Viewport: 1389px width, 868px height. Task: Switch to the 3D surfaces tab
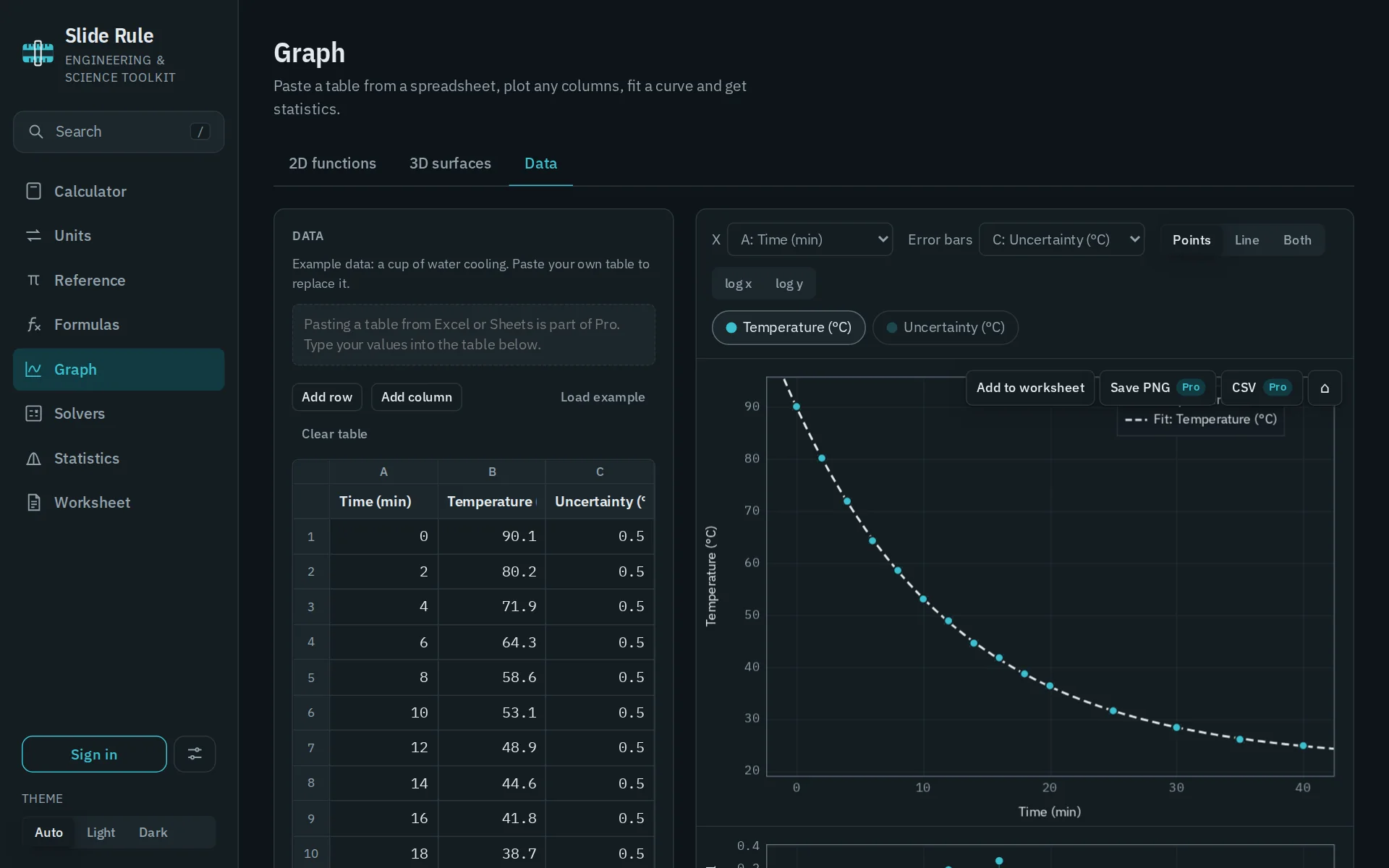(450, 163)
